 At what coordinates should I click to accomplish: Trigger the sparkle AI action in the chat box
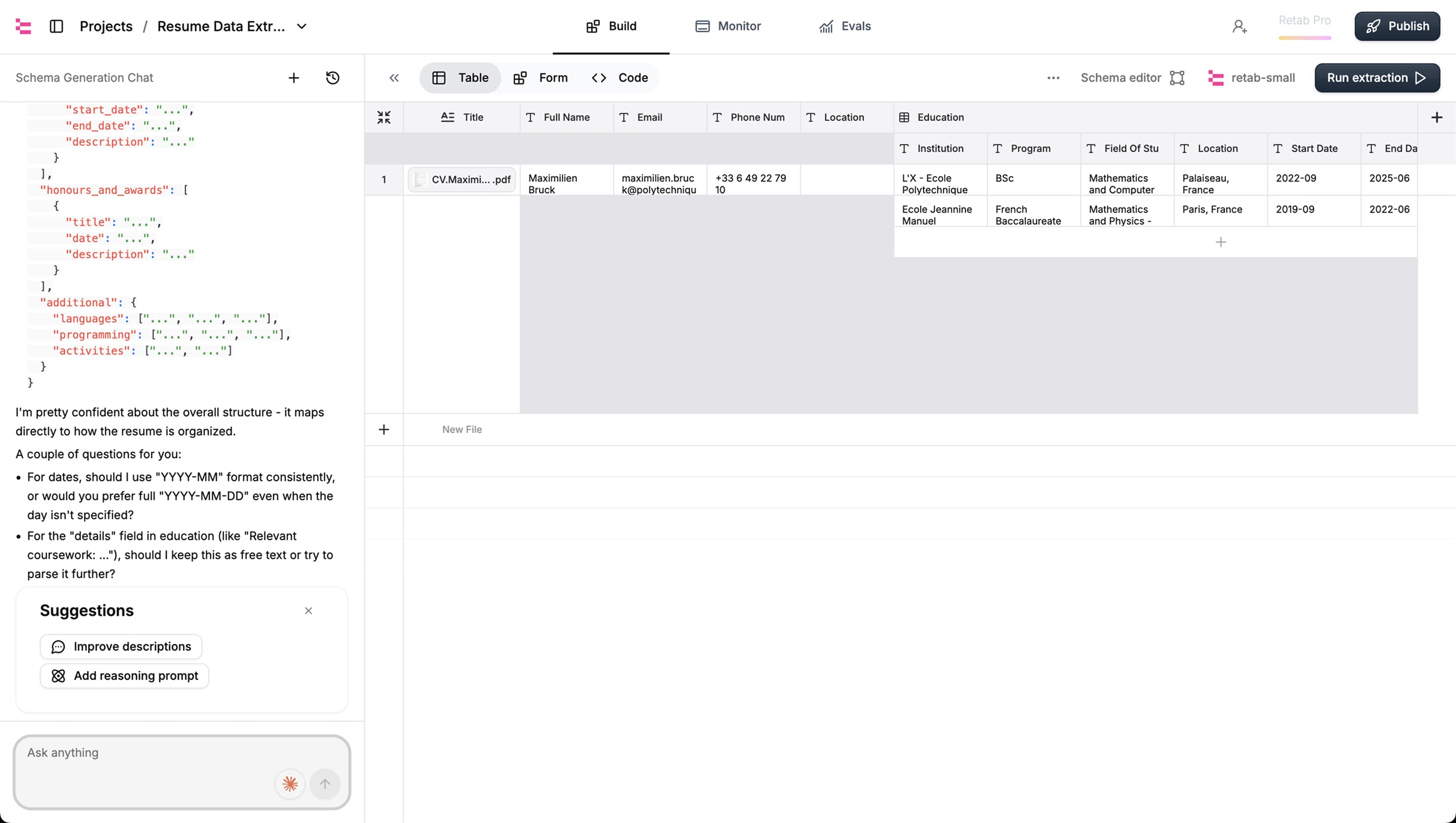pyautogui.click(x=289, y=784)
